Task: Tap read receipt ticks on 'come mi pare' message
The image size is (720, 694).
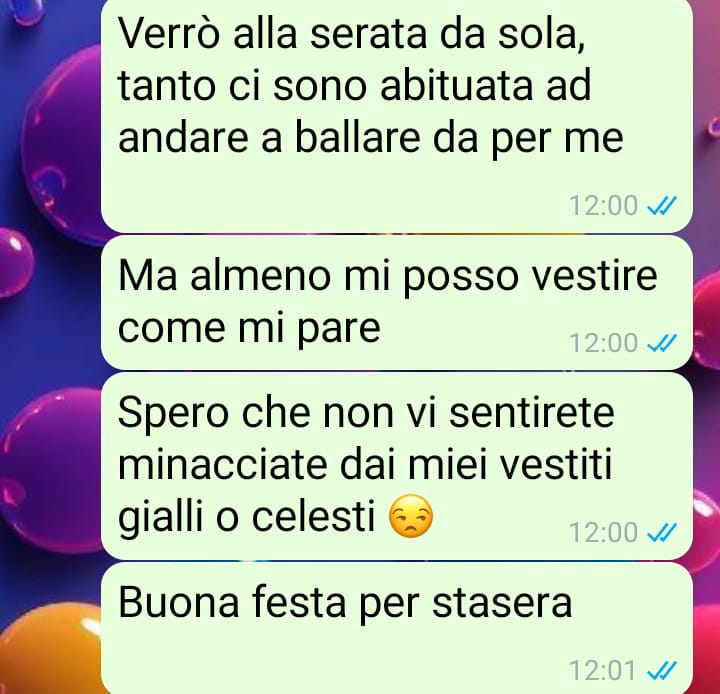Action: [662, 343]
